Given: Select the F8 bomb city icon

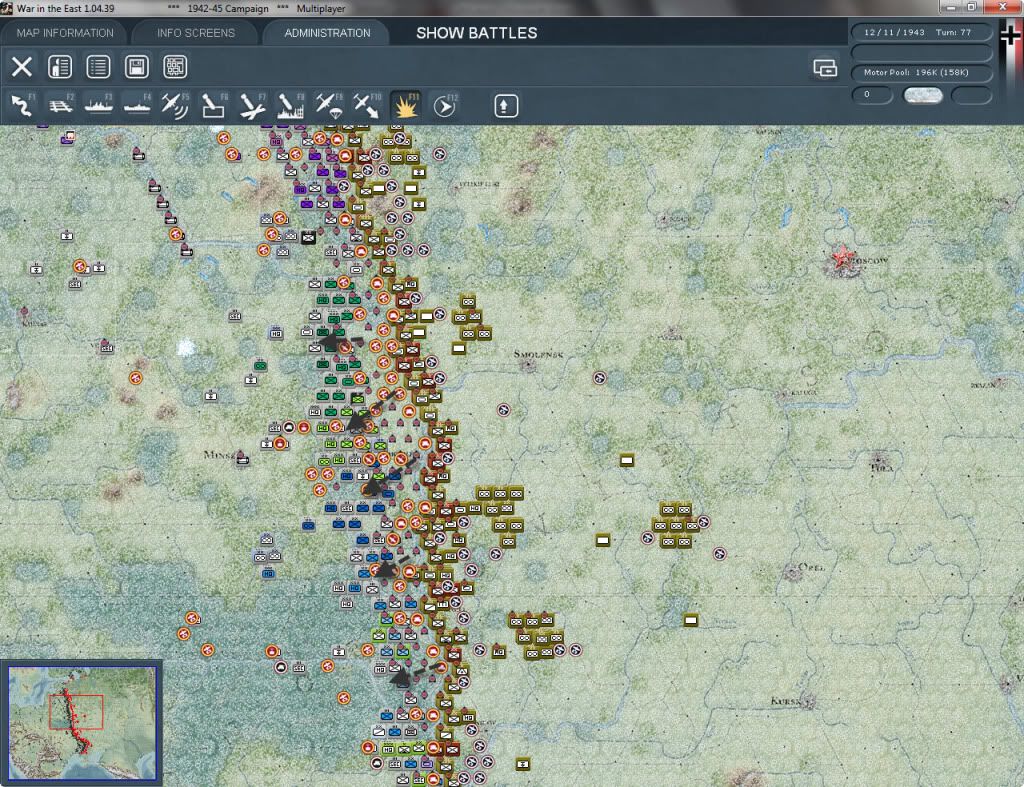Looking at the screenshot, I should (x=290, y=106).
